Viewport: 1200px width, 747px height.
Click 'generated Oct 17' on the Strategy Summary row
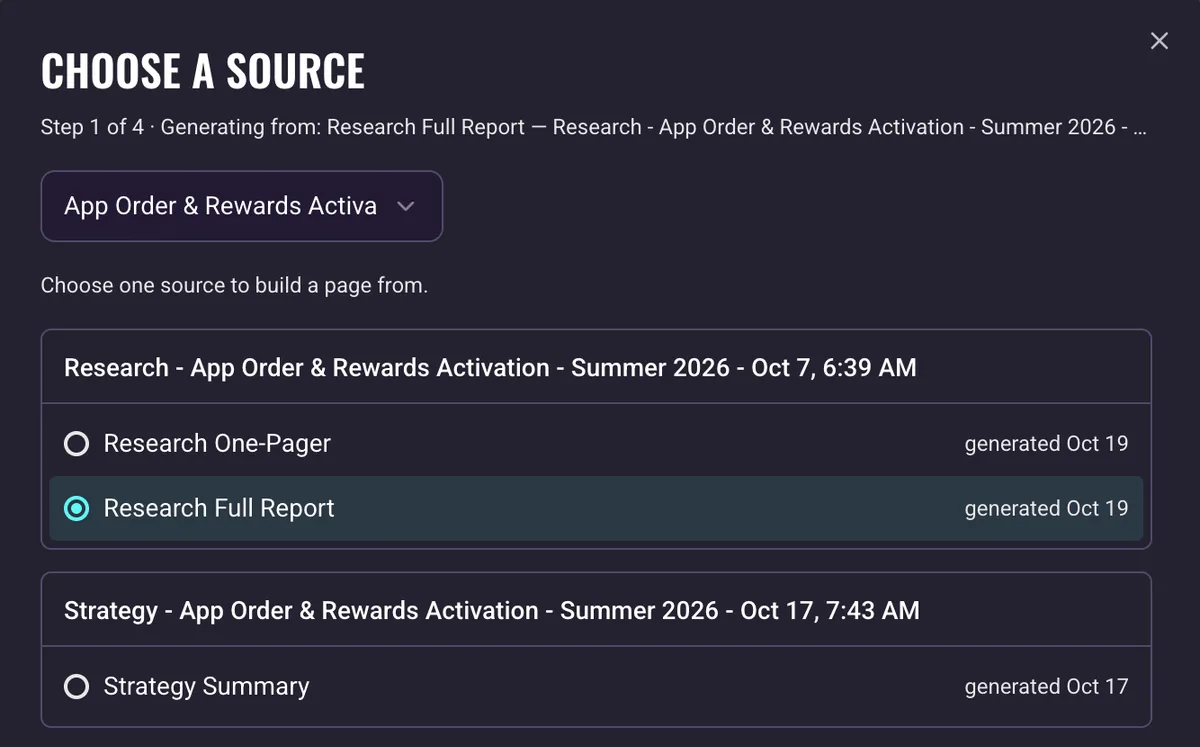(x=1046, y=687)
